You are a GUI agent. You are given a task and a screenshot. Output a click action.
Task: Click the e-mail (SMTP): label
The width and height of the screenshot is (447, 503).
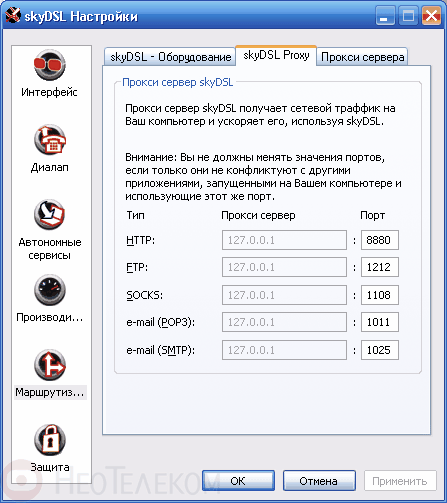pyautogui.click(x=160, y=350)
